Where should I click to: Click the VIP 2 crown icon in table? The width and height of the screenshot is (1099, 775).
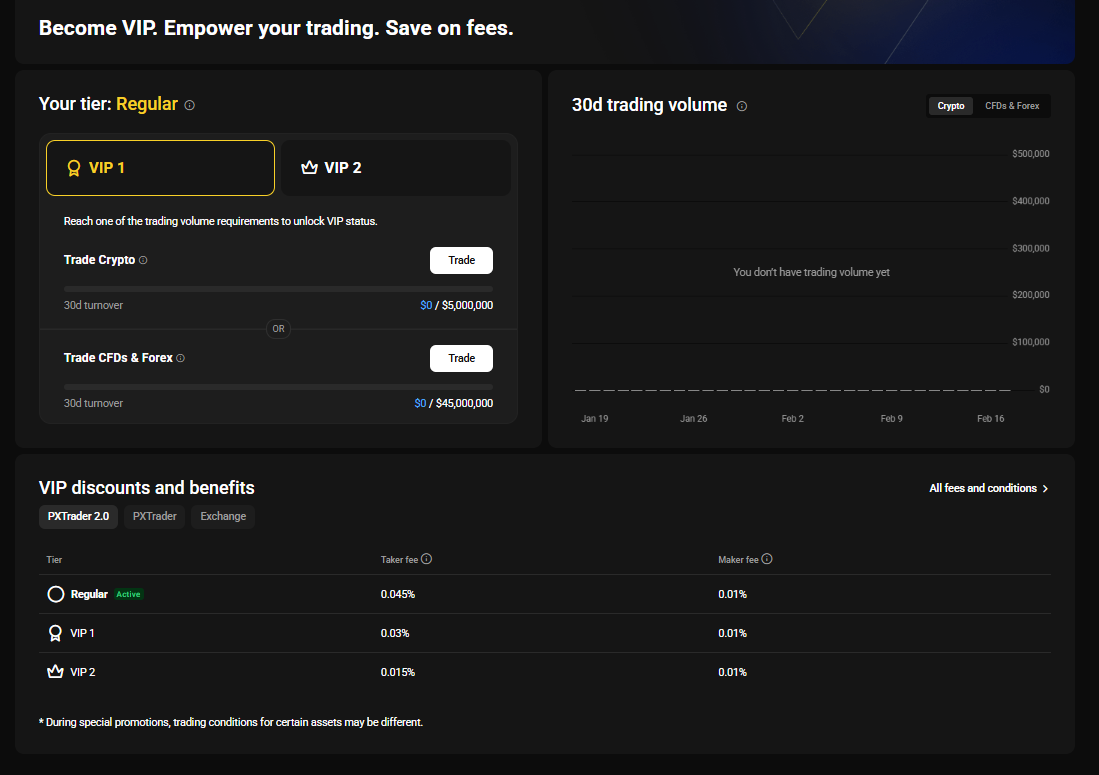click(x=55, y=672)
